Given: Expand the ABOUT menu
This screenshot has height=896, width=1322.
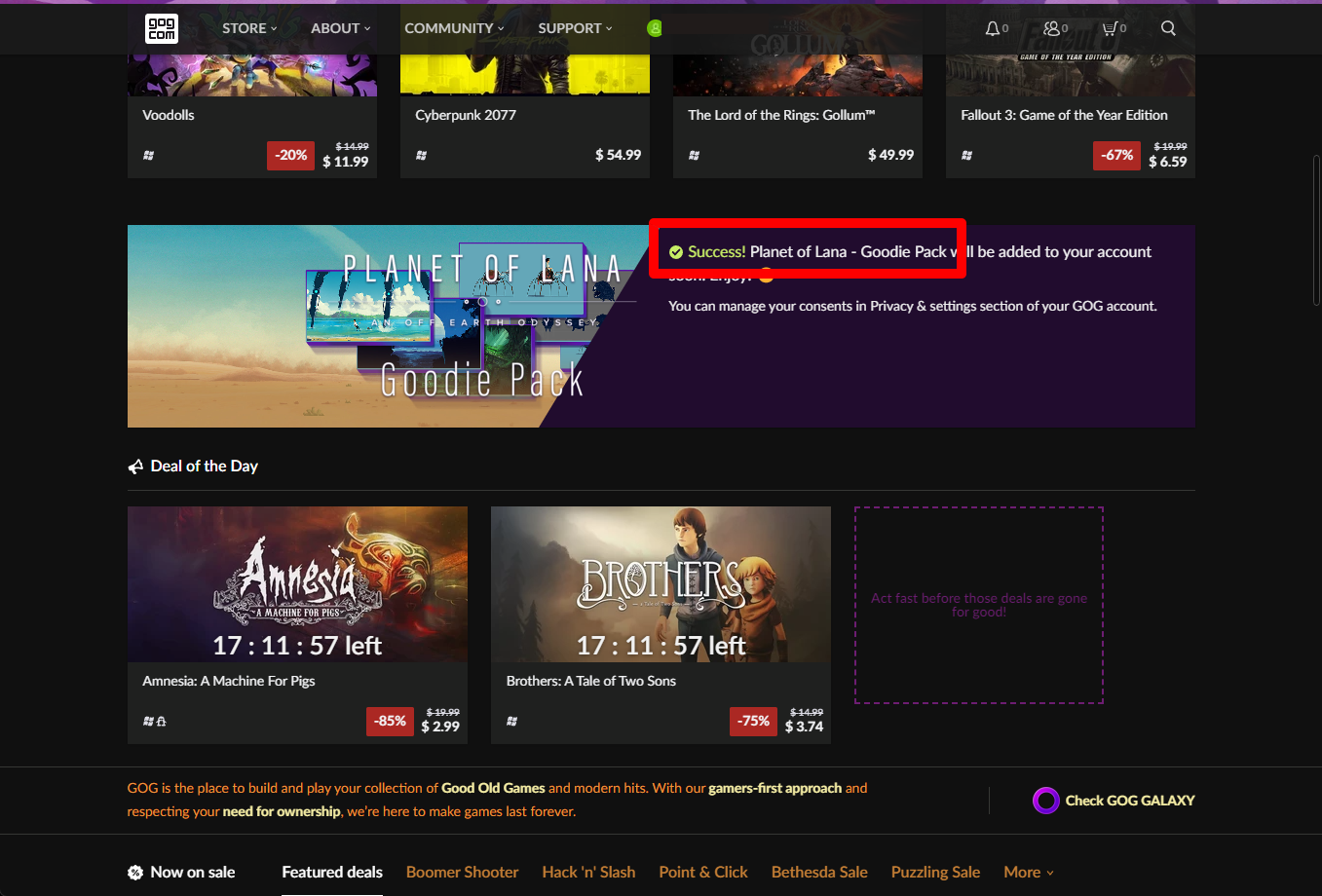Looking at the screenshot, I should click(341, 28).
